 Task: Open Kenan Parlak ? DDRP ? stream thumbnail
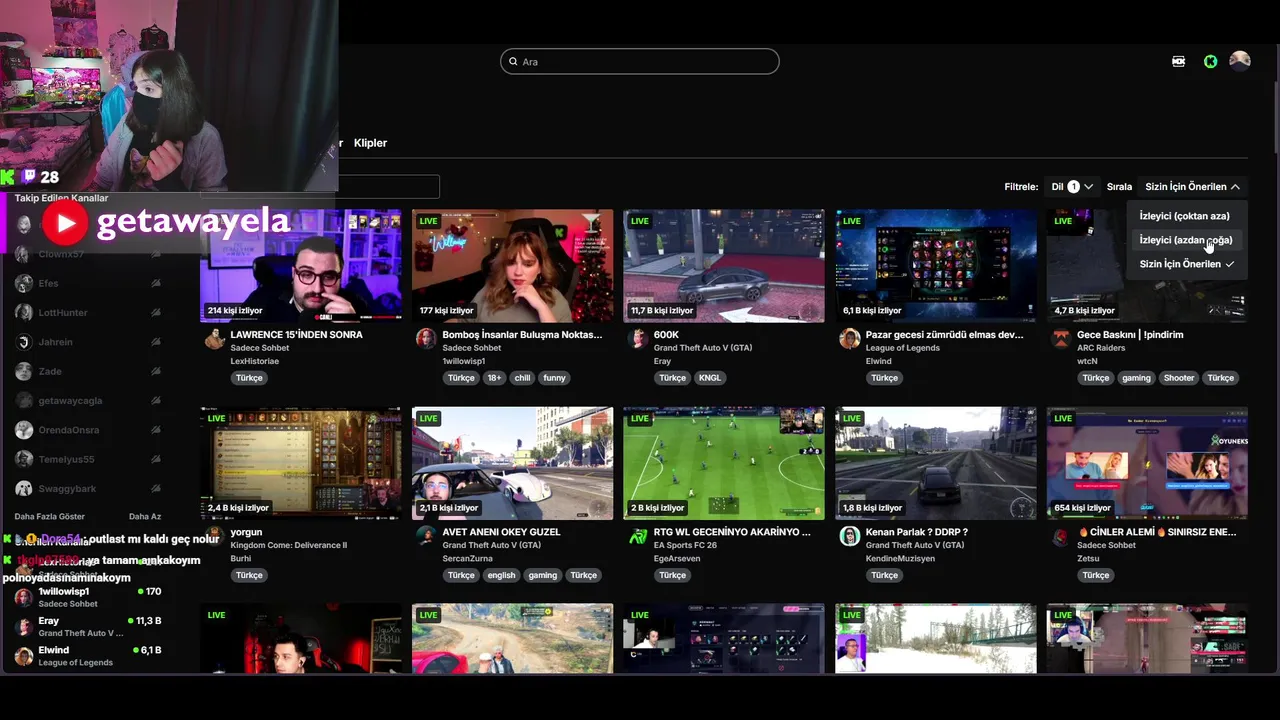click(936, 463)
